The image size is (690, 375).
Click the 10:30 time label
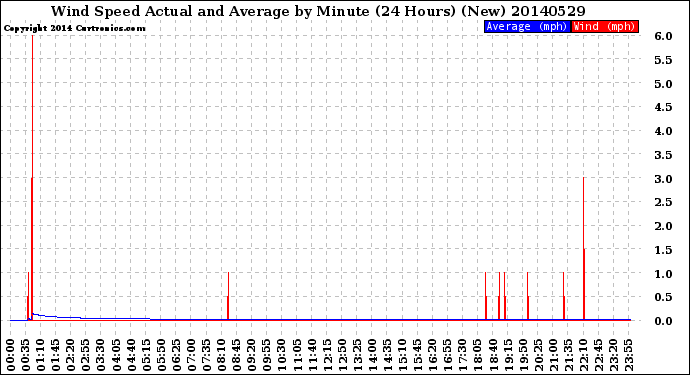[282, 355]
